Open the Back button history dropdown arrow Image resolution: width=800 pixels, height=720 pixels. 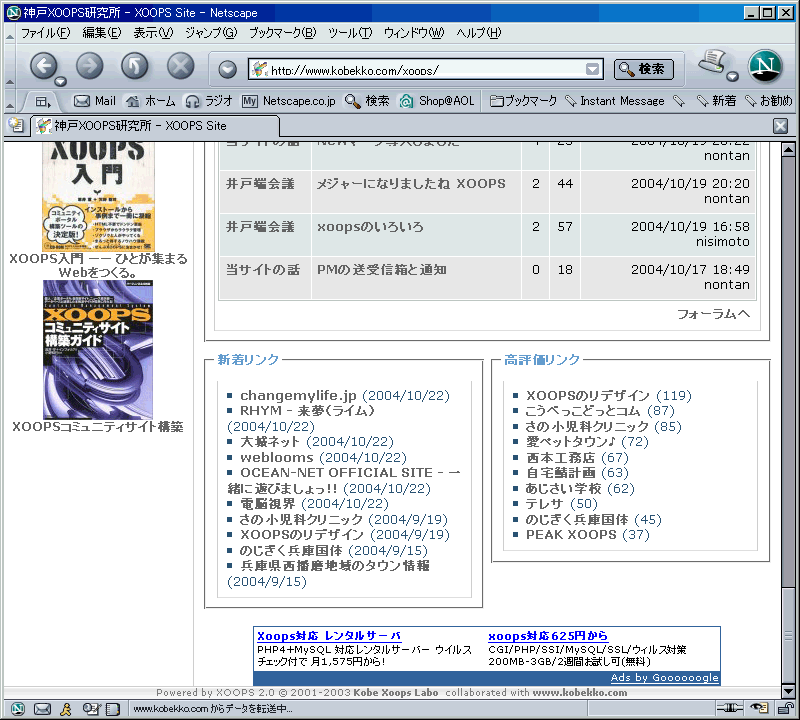coord(61,82)
